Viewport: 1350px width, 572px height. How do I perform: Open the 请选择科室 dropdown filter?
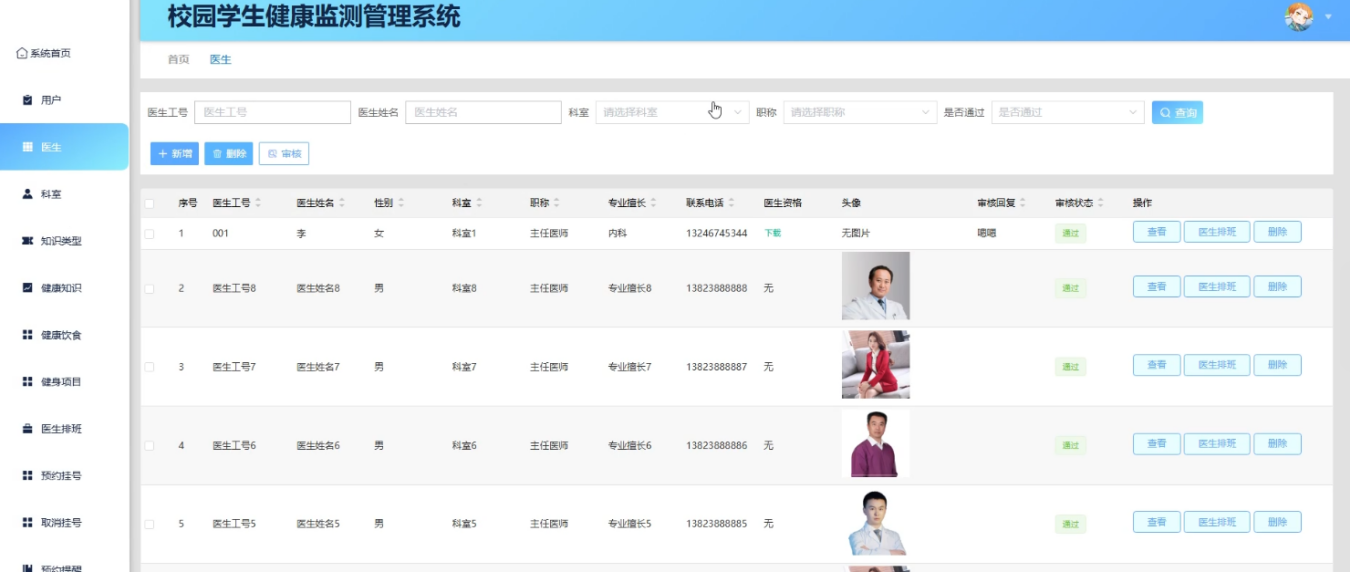click(x=672, y=113)
